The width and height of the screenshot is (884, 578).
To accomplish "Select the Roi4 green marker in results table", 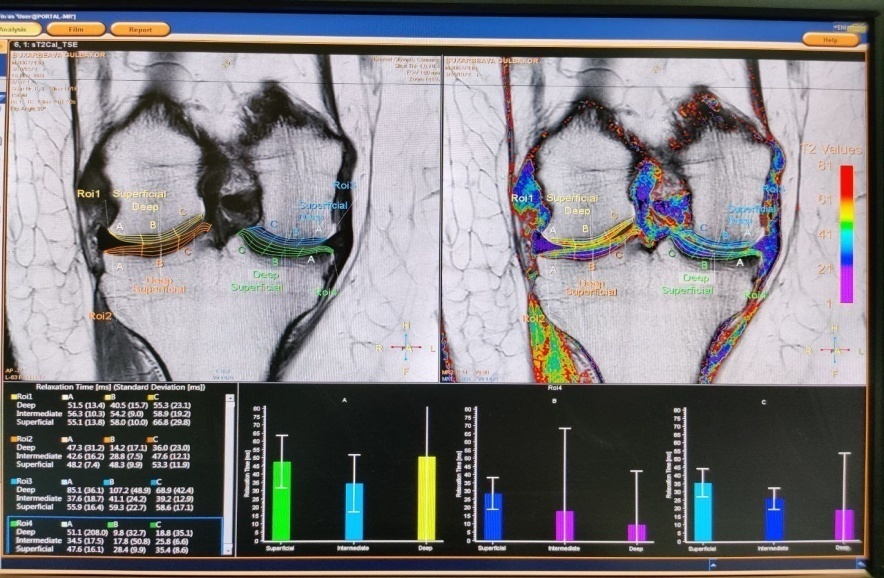I will point(13,522).
